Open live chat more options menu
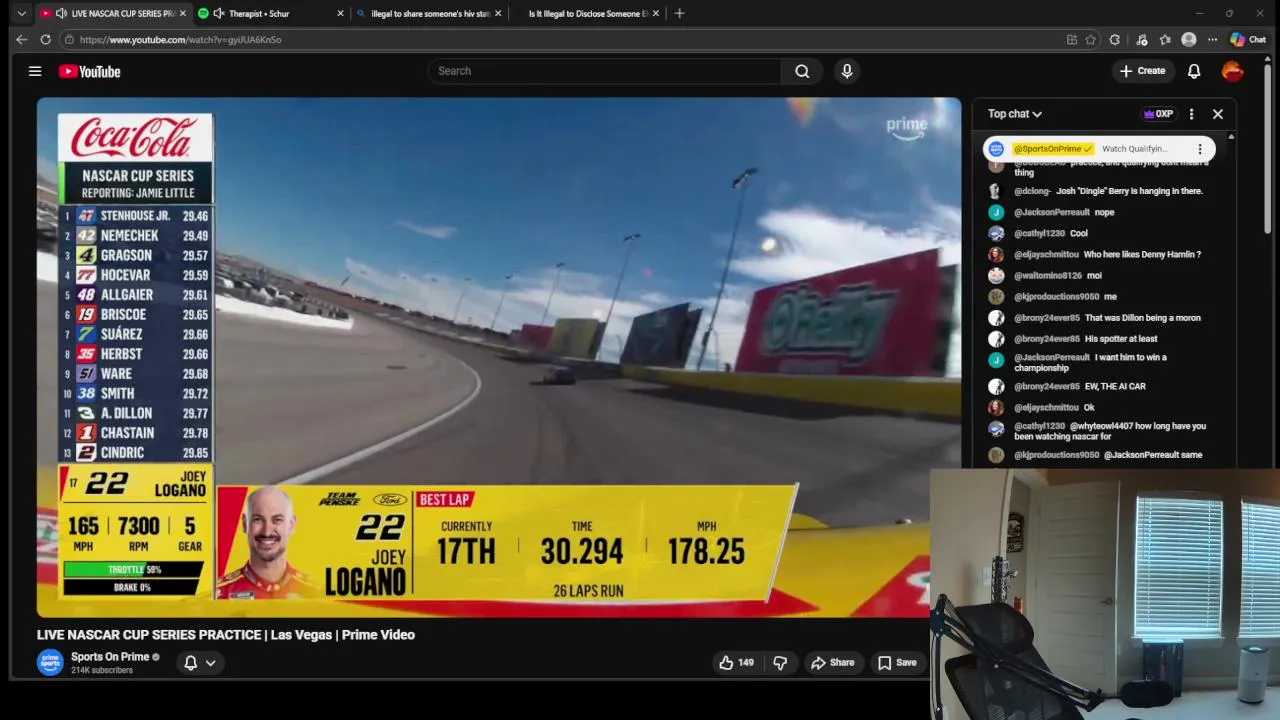1280x720 pixels. (x=1191, y=114)
